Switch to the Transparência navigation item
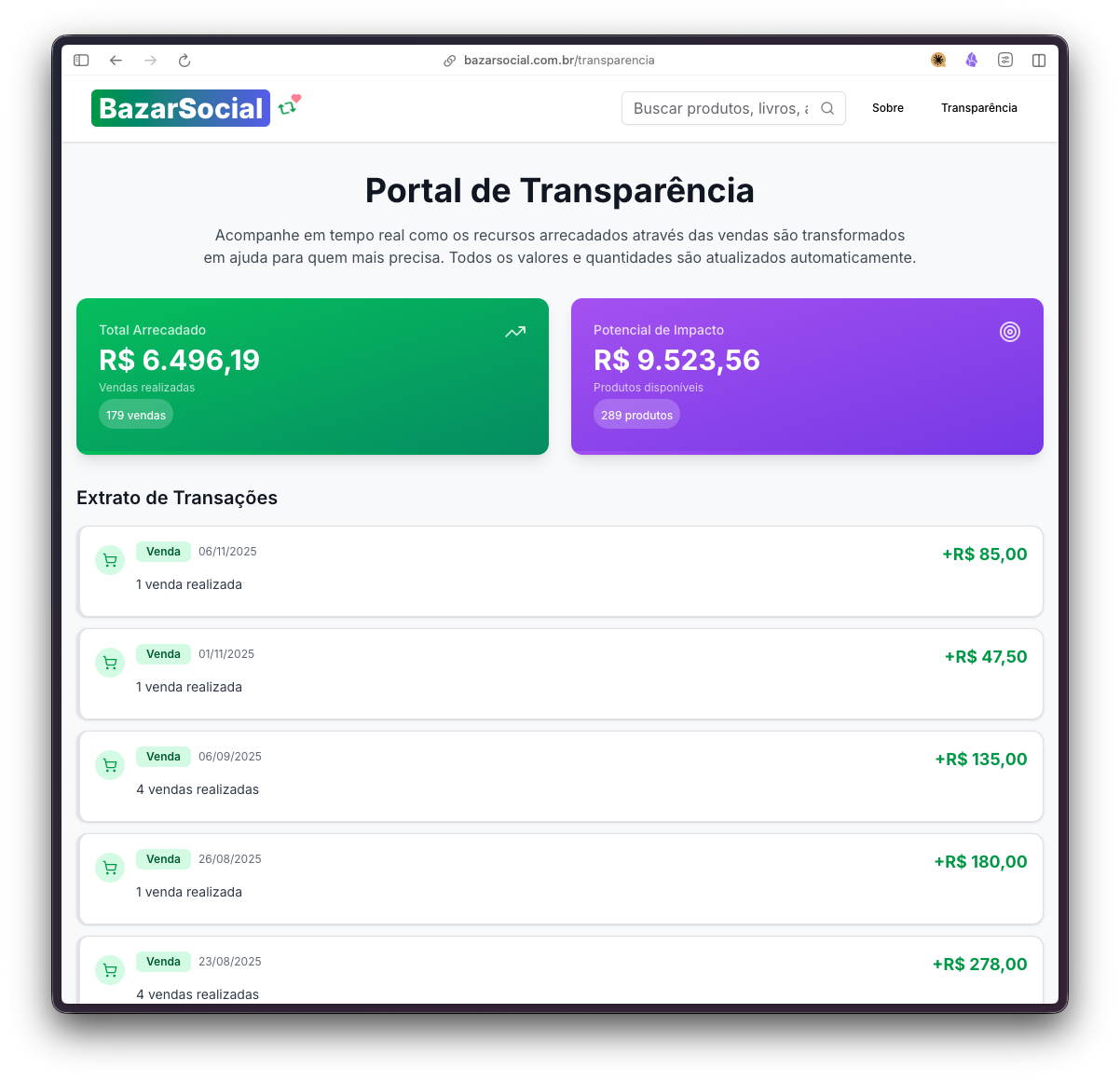Viewport: 1120px width, 1082px height. [978, 108]
